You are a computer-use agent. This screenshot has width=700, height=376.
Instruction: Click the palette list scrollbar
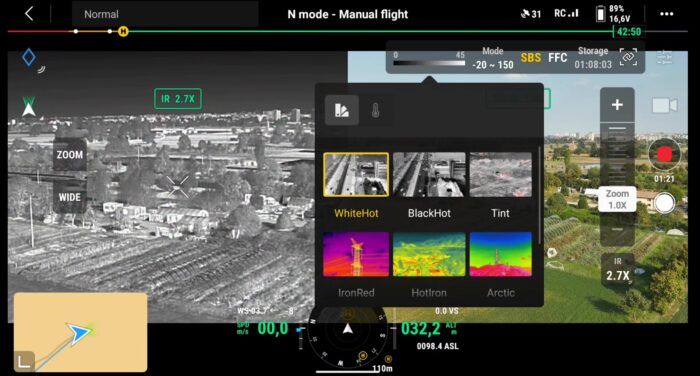pyautogui.click(x=540, y=195)
